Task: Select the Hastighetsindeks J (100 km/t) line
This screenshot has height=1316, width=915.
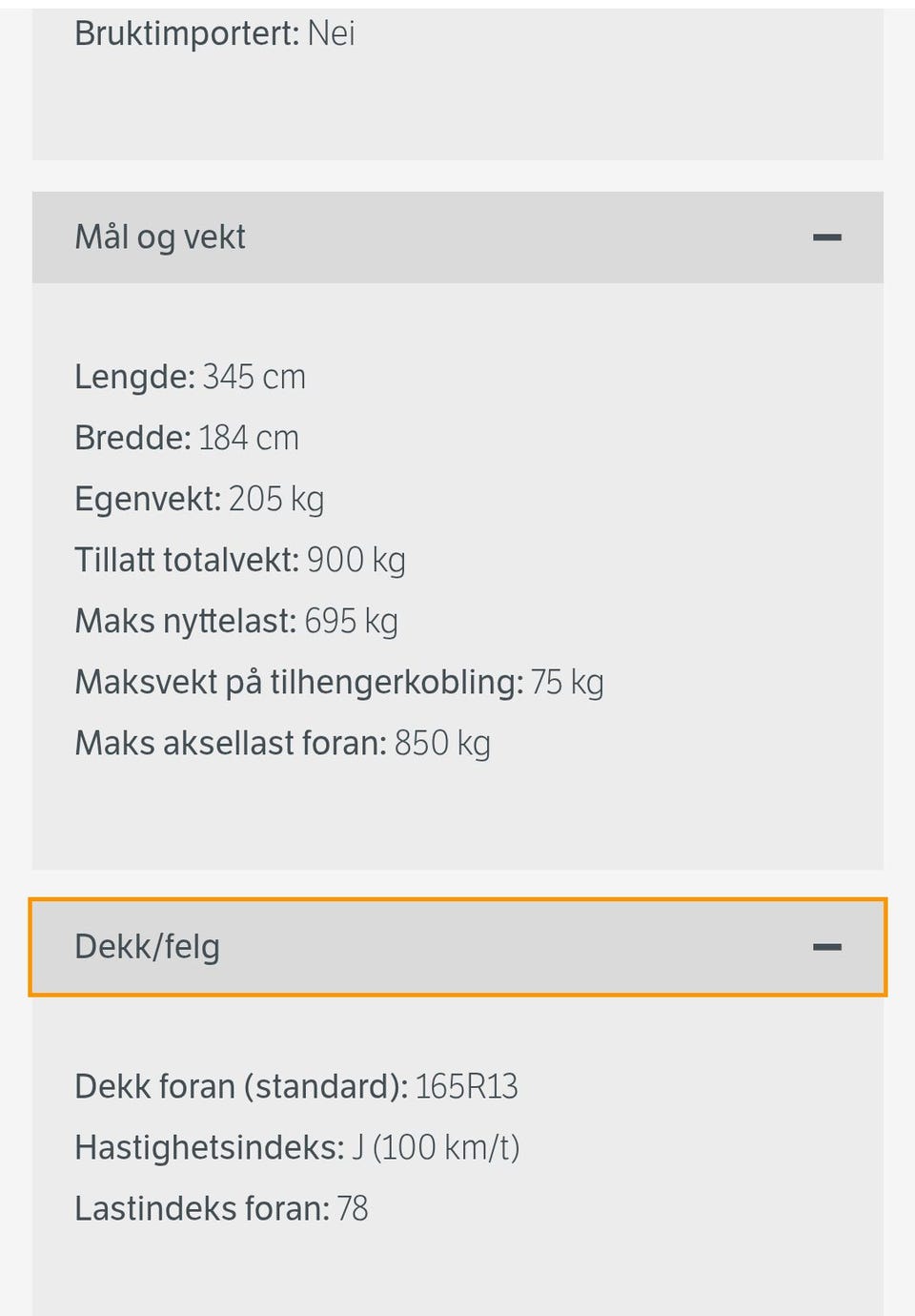Action: [297, 1148]
